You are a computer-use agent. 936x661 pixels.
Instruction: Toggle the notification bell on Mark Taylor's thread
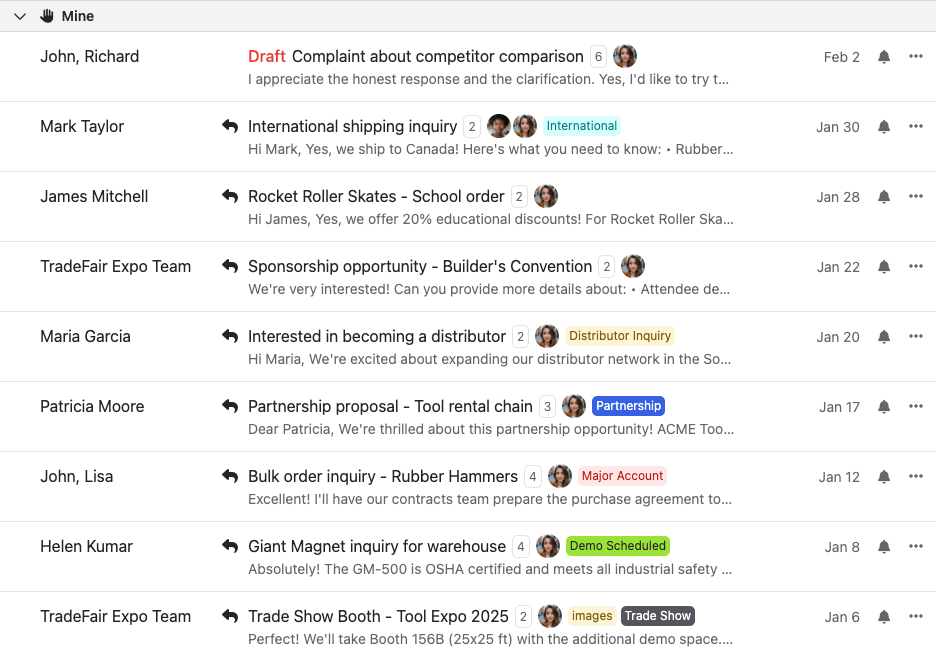884,127
